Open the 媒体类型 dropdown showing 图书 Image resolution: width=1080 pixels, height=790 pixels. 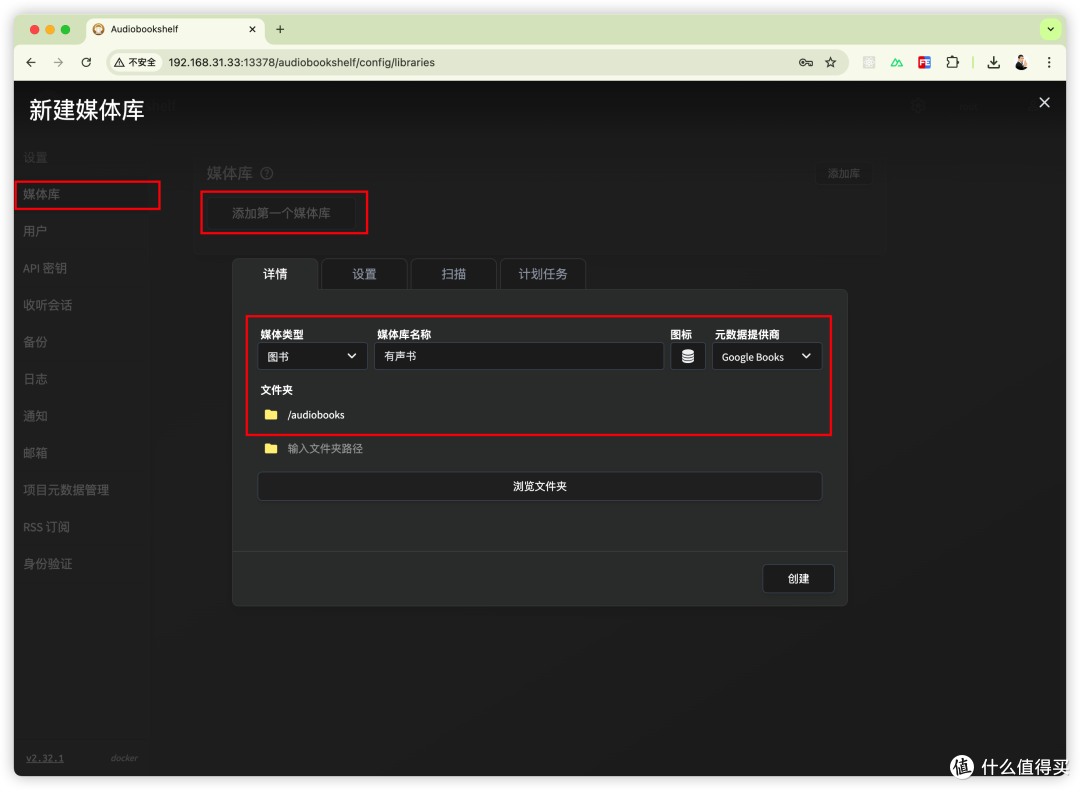(x=311, y=356)
